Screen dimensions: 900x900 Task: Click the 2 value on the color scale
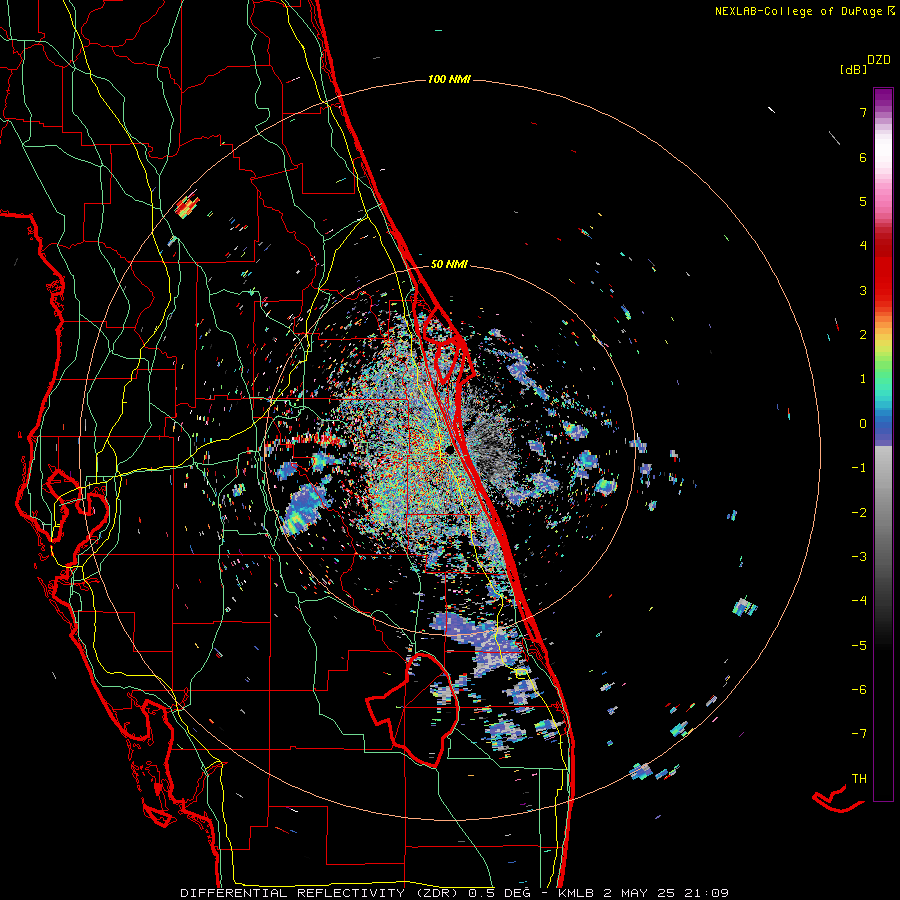pyautogui.click(x=863, y=335)
